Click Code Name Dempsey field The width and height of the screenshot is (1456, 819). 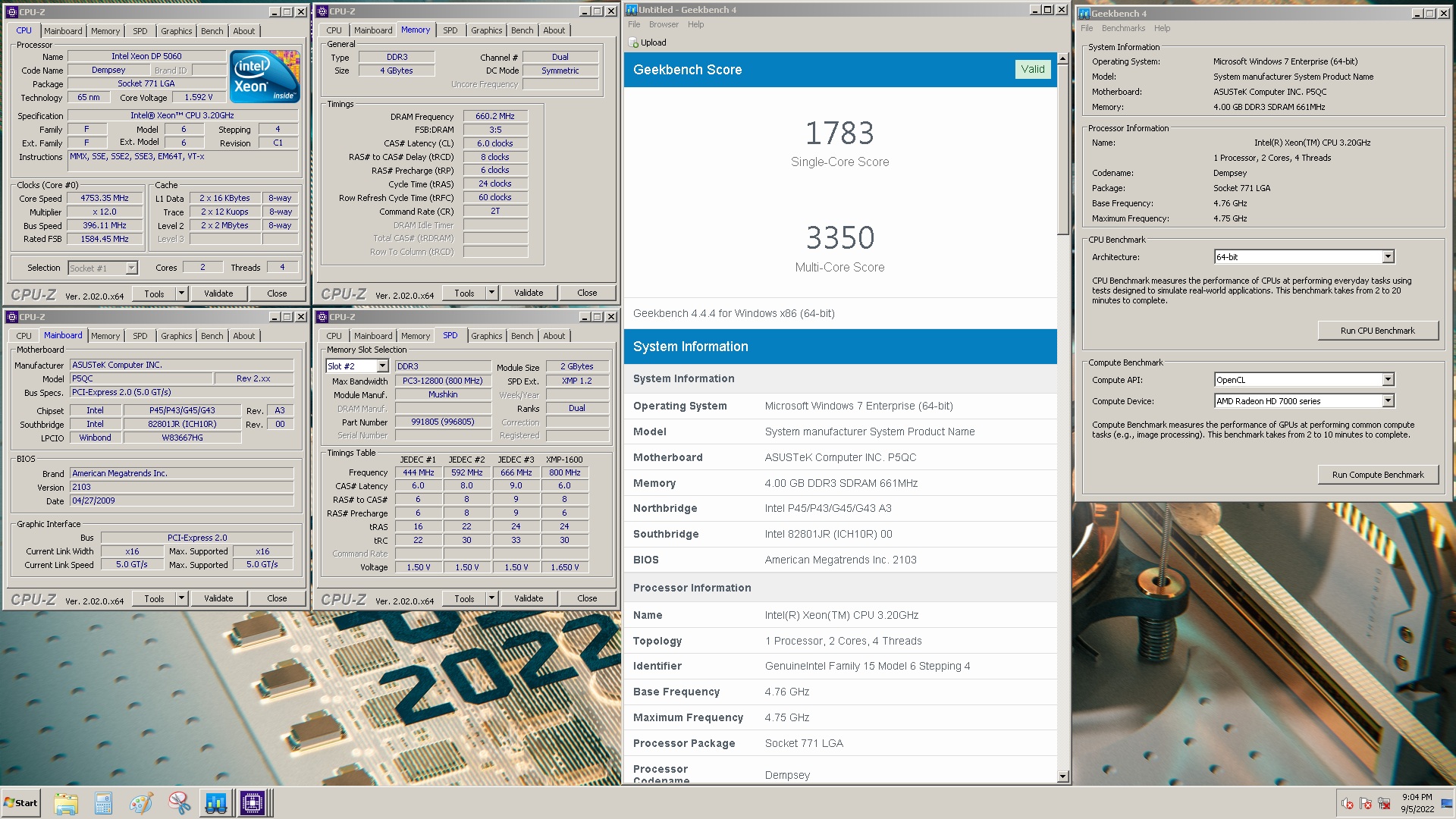(x=108, y=70)
